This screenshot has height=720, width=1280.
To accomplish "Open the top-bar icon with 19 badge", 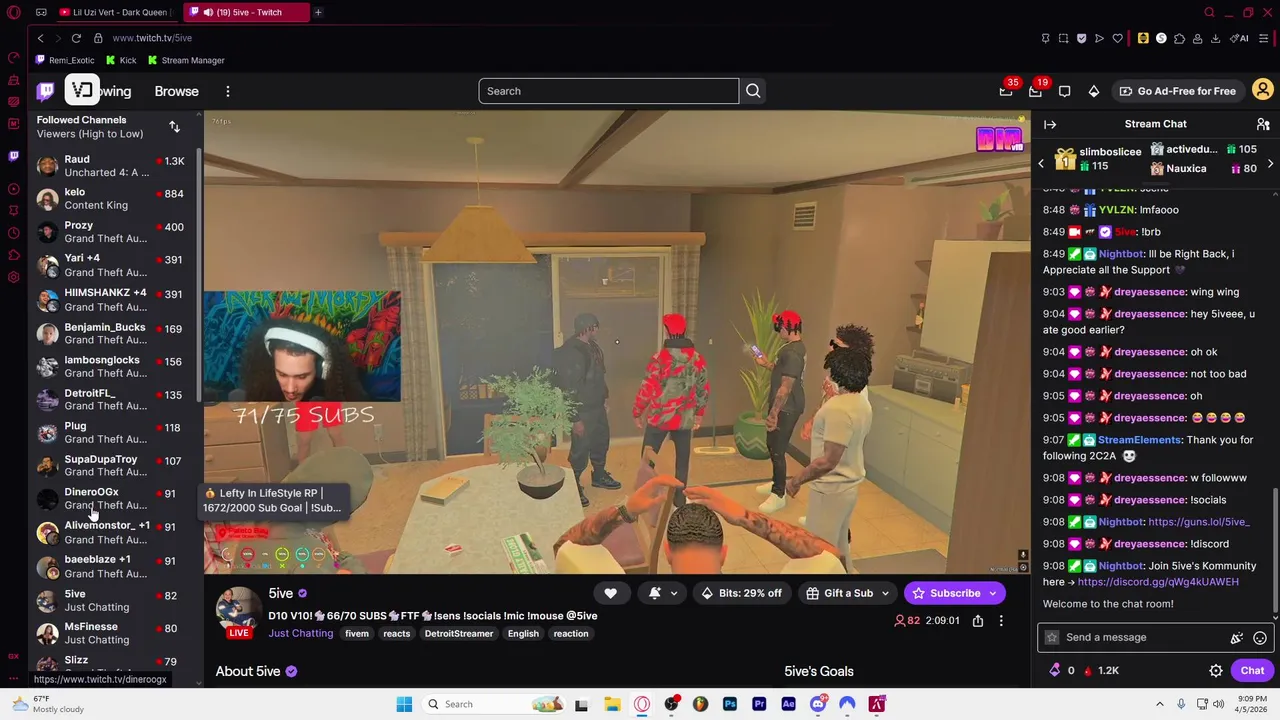I will click(x=1035, y=91).
